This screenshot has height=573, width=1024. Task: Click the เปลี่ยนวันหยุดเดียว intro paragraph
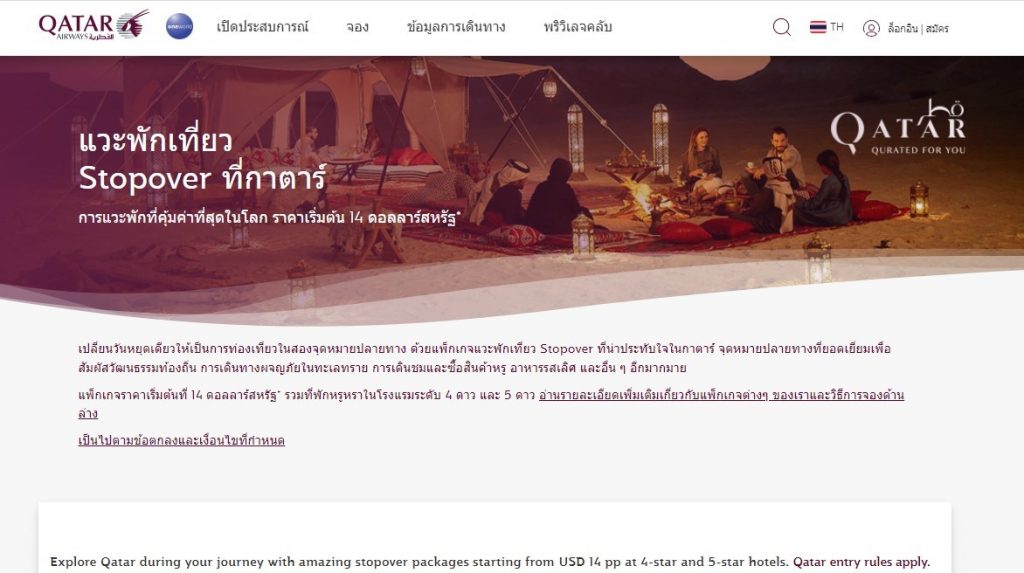[484, 358]
